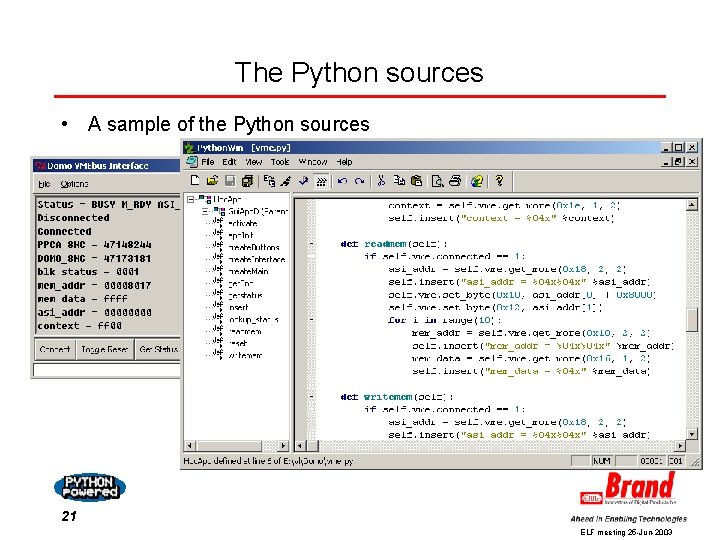
Task: Click the Open file folder icon
Action: 212,181
